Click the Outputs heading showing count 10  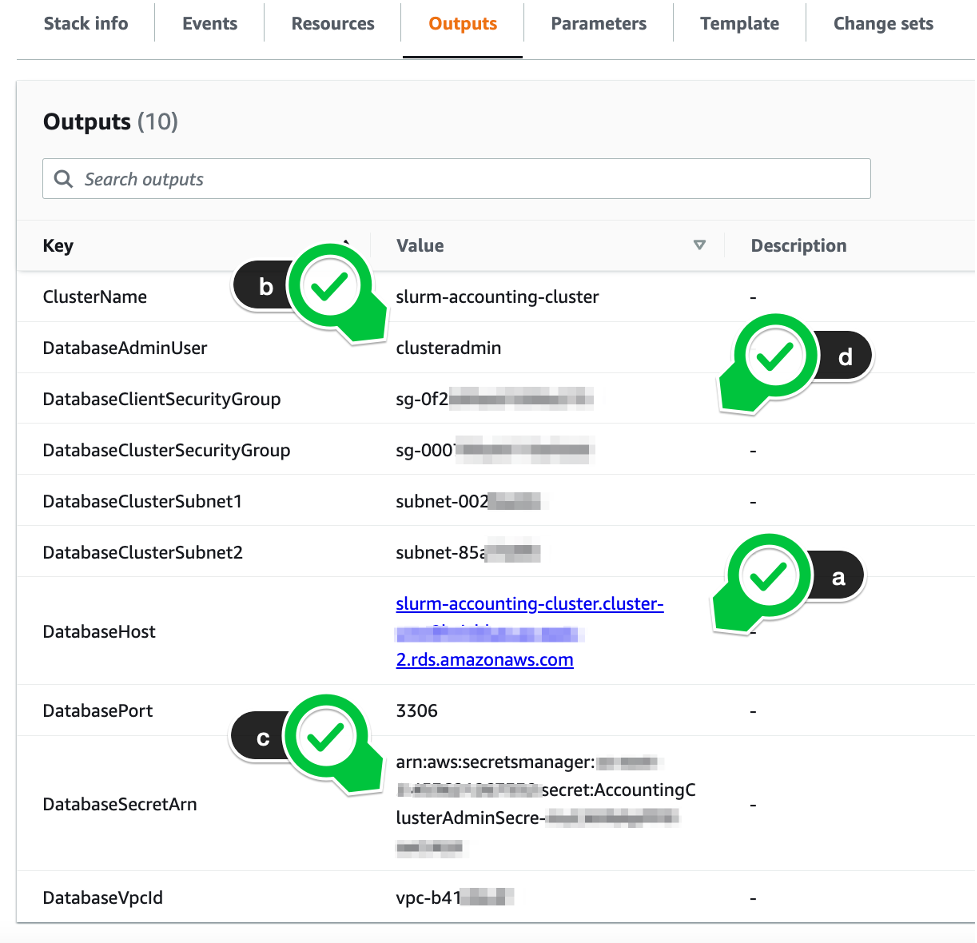tap(108, 121)
